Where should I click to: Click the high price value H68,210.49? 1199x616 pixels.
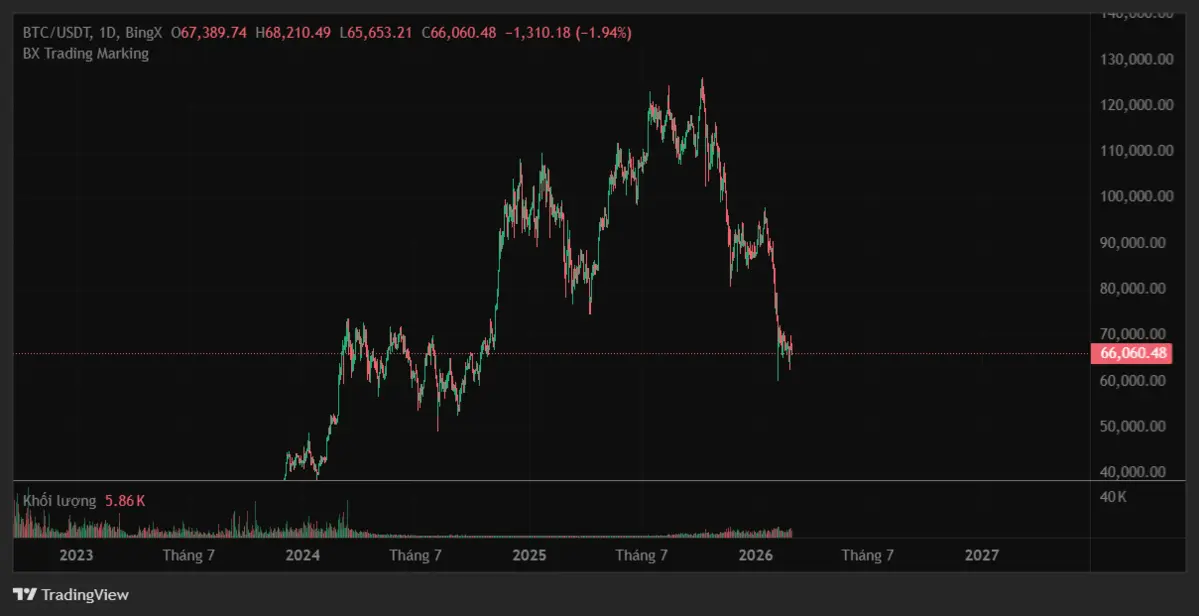(293, 33)
